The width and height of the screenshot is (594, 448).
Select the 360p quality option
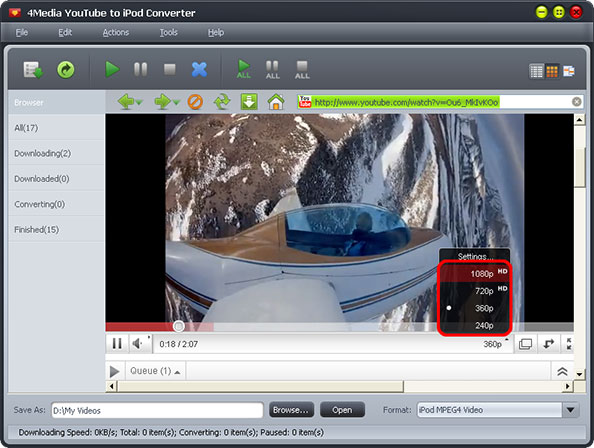point(474,308)
